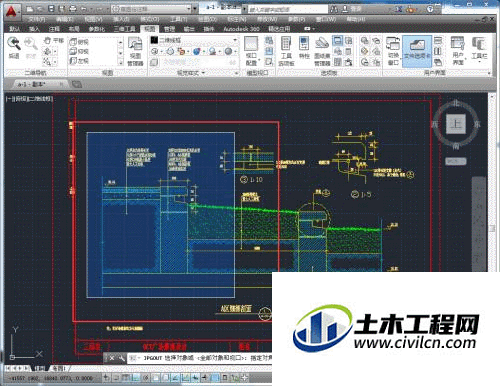The image size is (500, 386).
Task: Toggle the highlighted status bar mode button
Action: (216, 378)
